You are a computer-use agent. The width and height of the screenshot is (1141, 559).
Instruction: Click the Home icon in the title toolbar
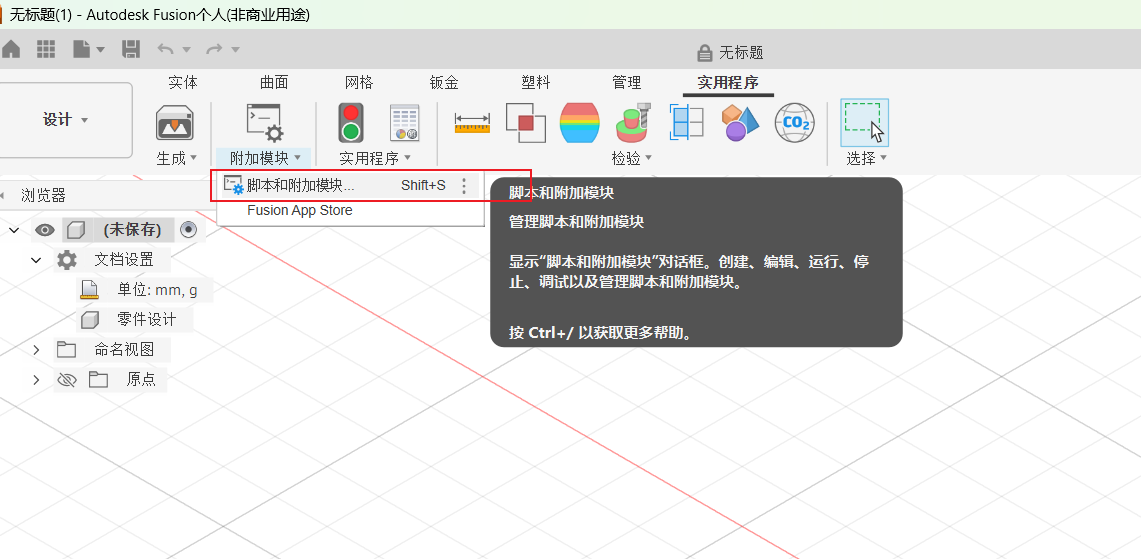10,49
